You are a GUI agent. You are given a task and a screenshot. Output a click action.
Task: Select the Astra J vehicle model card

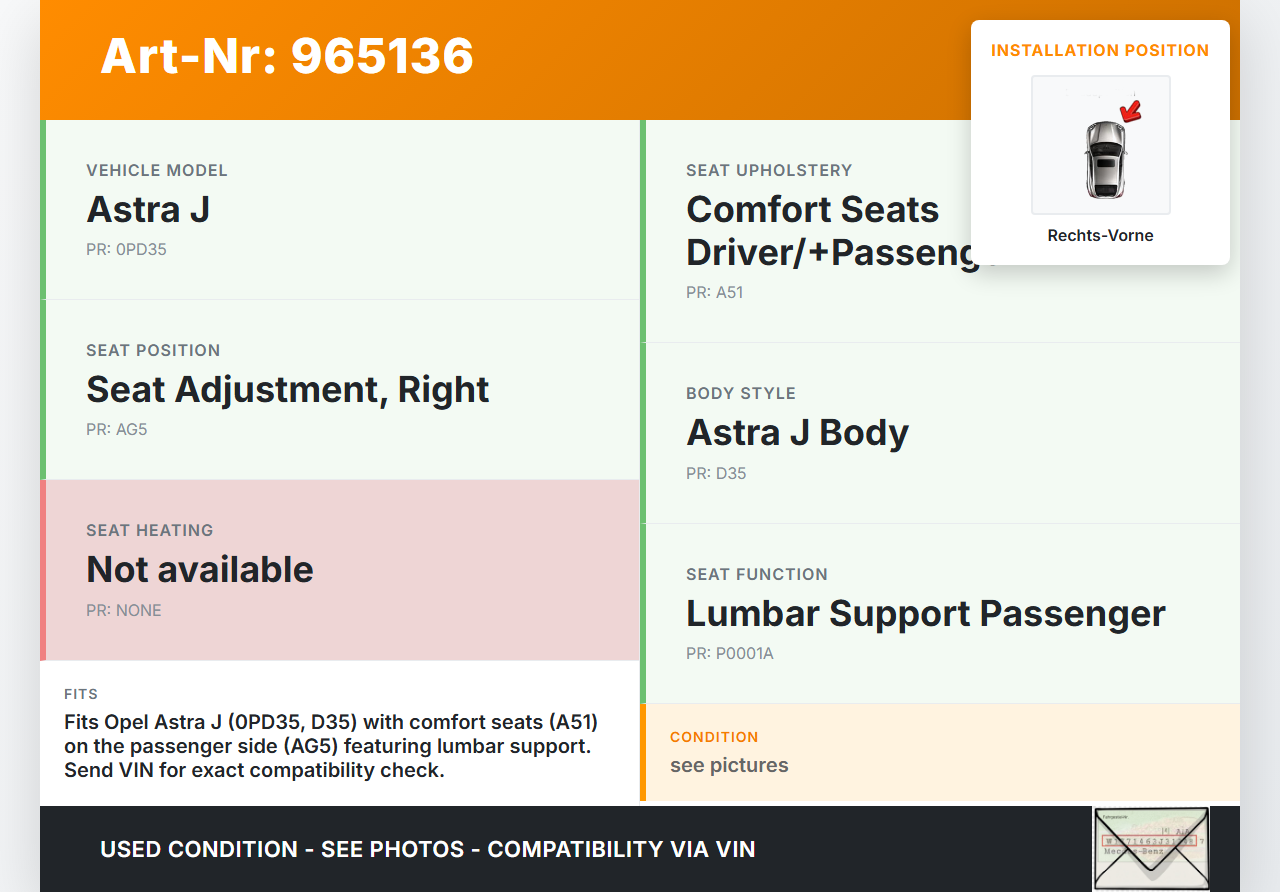click(x=340, y=210)
